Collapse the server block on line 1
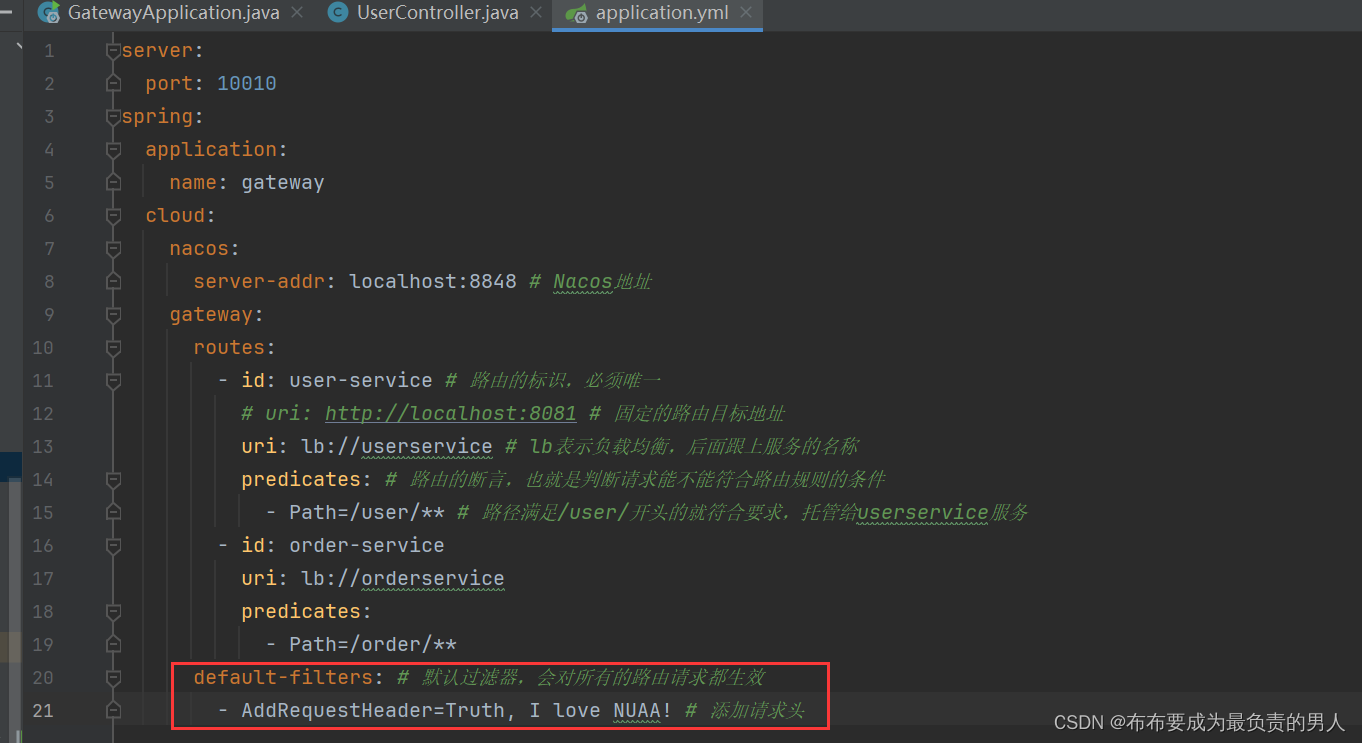This screenshot has height=743, width=1362. click(x=113, y=50)
